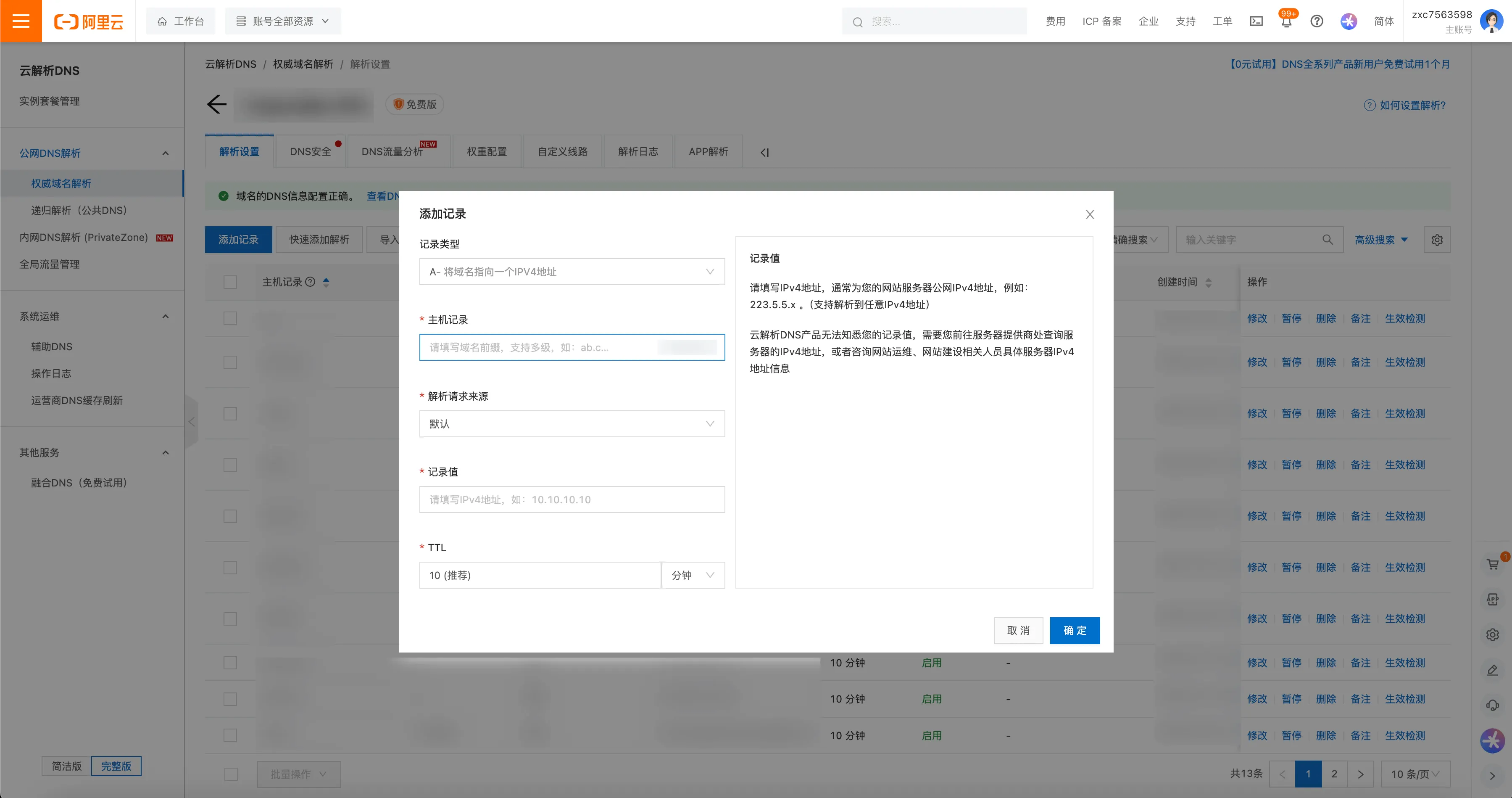The height and width of the screenshot is (798, 1512).
Task: Open the 解析请求来源 dropdown showing 默认
Action: point(572,424)
